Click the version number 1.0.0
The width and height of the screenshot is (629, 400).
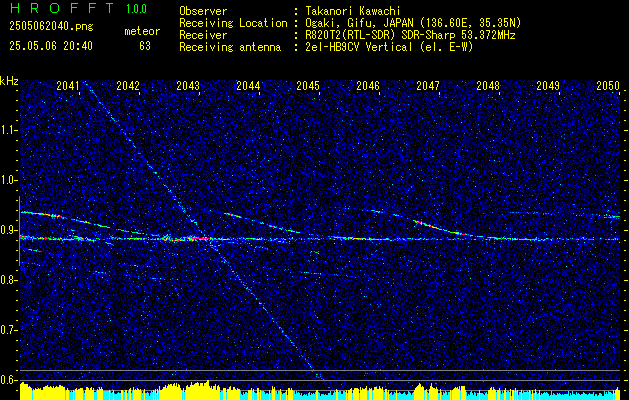[x=136, y=8]
